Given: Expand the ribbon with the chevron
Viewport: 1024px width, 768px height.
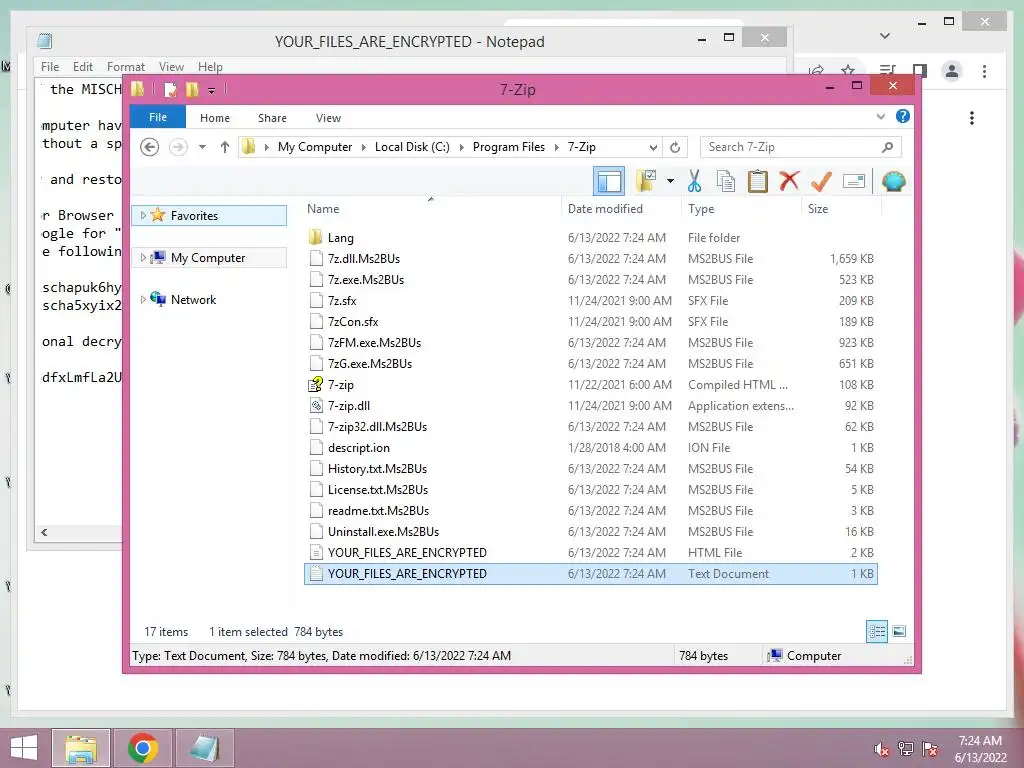Looking at the screenshot, I should point(880,117).
